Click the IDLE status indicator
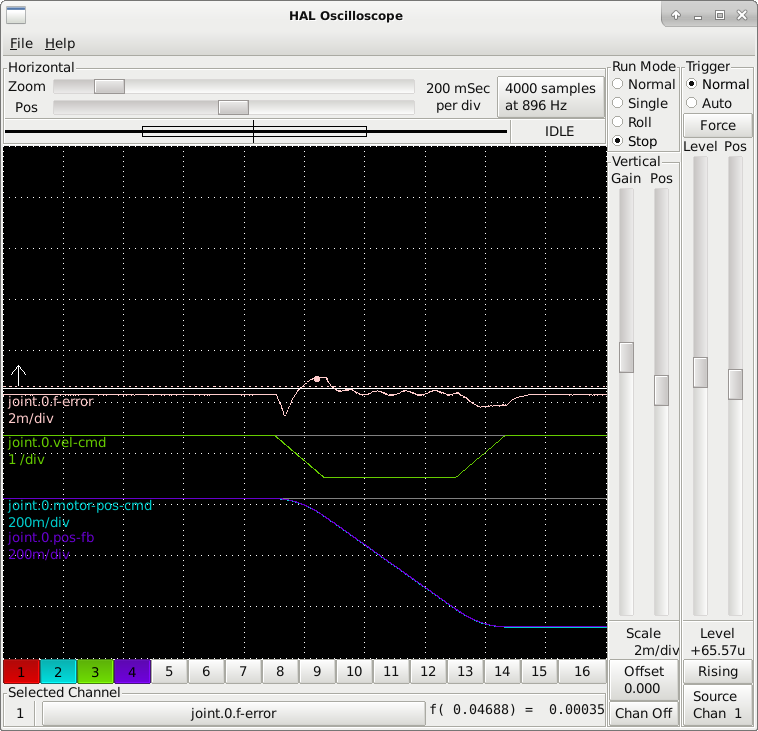The image size is (758, 731). 559,132
